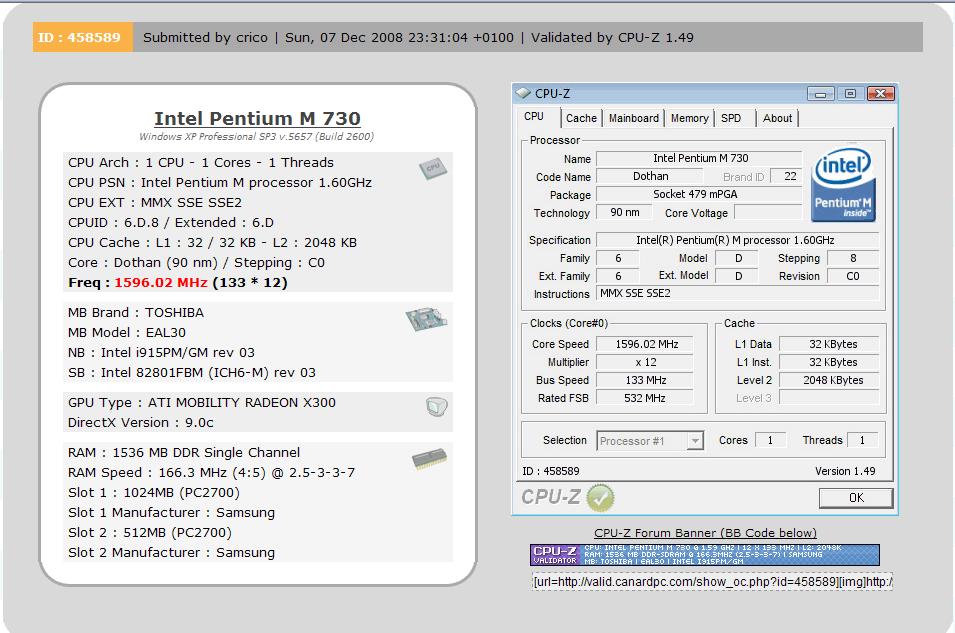
Task: Select the SPD tab
Action: pyautogui.click(x=731, y=118)
